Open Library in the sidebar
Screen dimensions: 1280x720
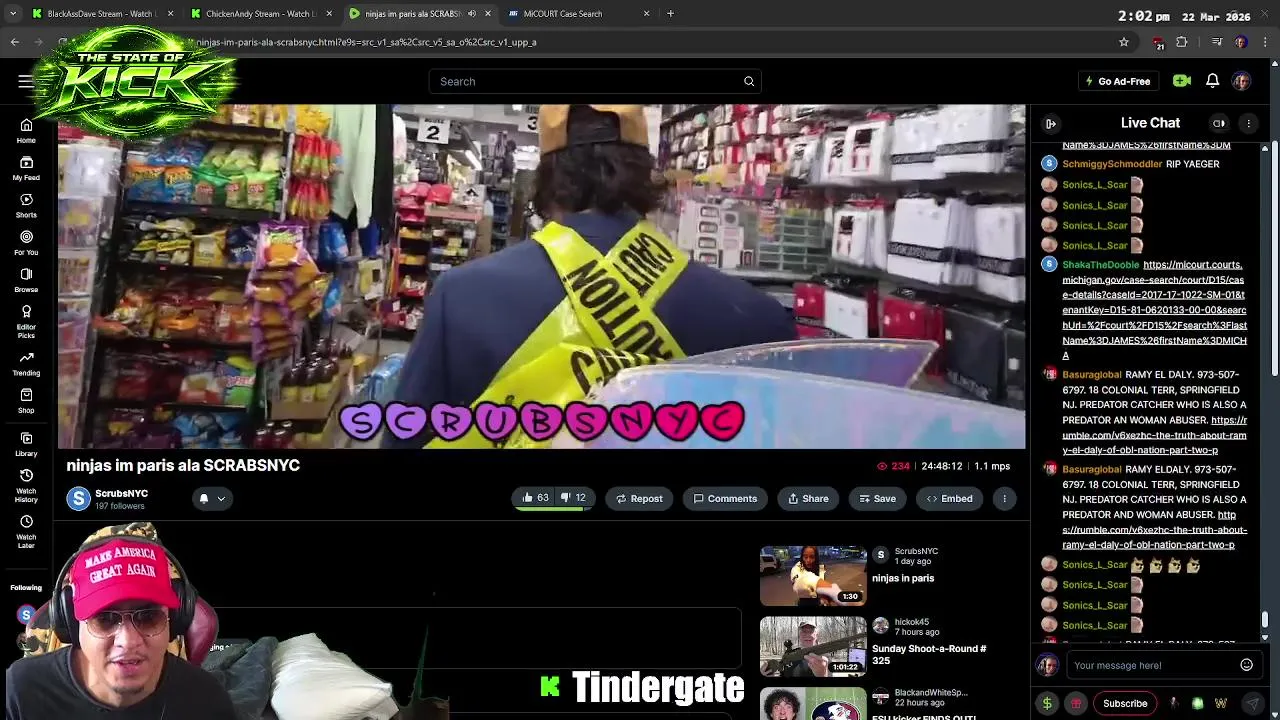point(26,444)
